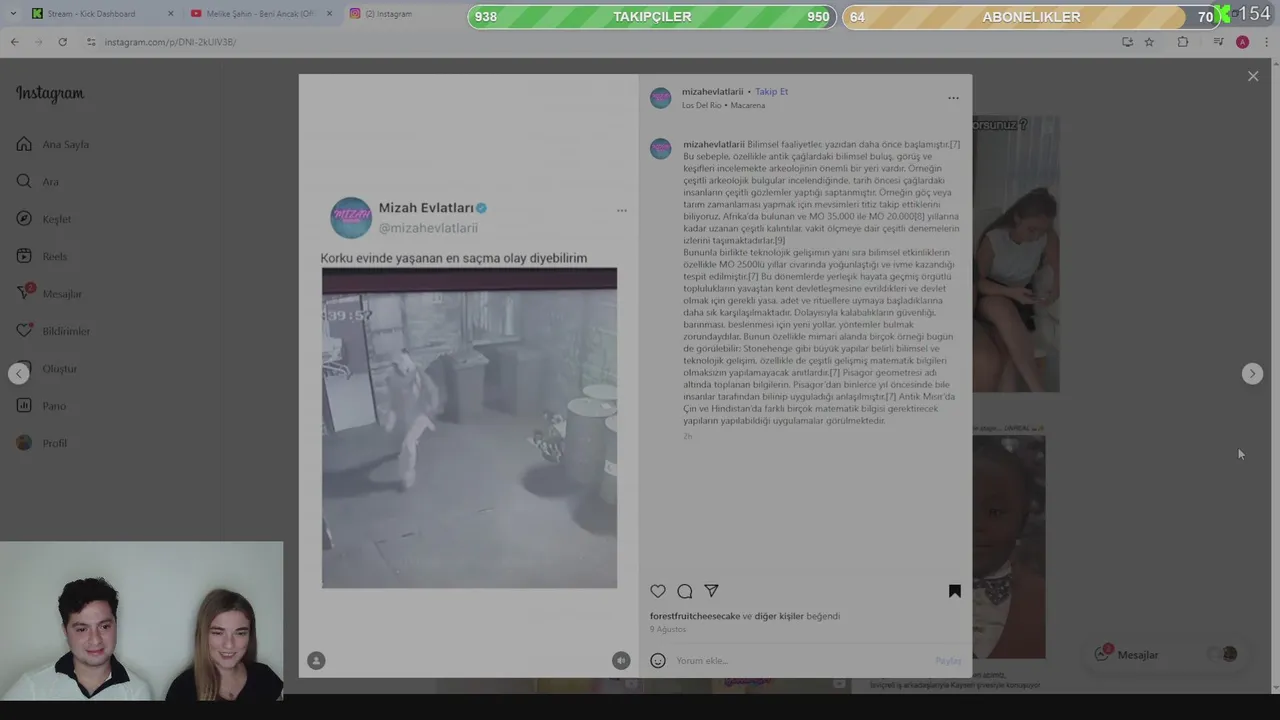This screenshot has height=720, width=1280.
Task: Go to the previous post arrow
Action: [19, 374]
